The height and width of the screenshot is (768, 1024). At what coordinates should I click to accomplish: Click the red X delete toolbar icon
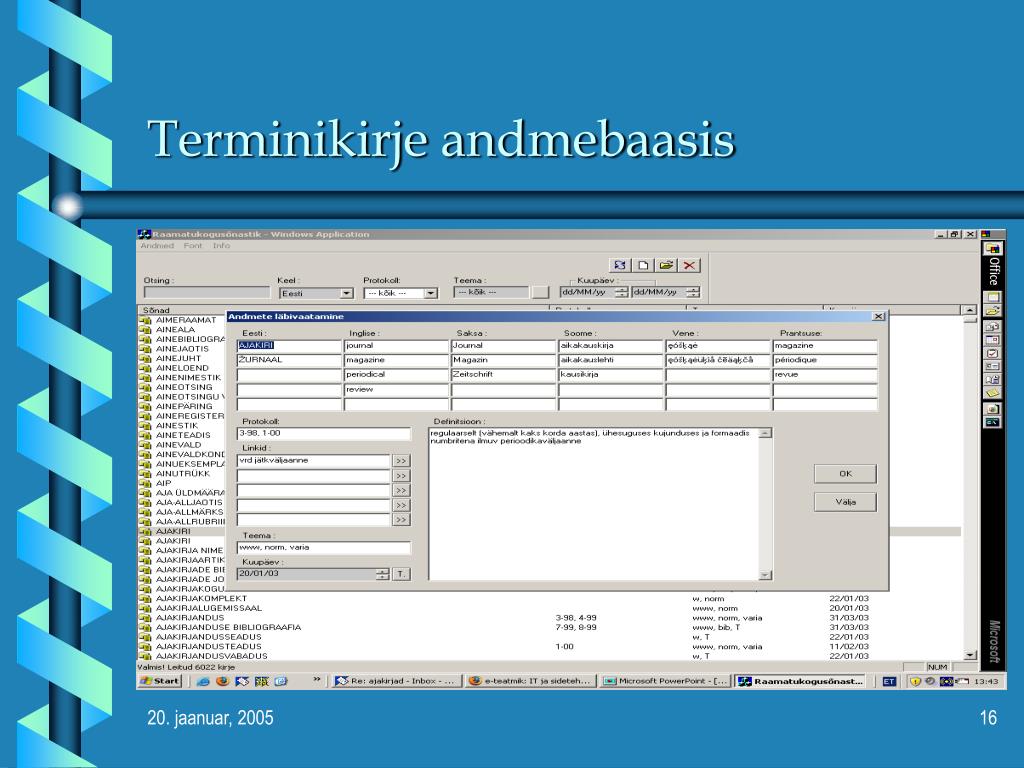(x=689, y=265)
